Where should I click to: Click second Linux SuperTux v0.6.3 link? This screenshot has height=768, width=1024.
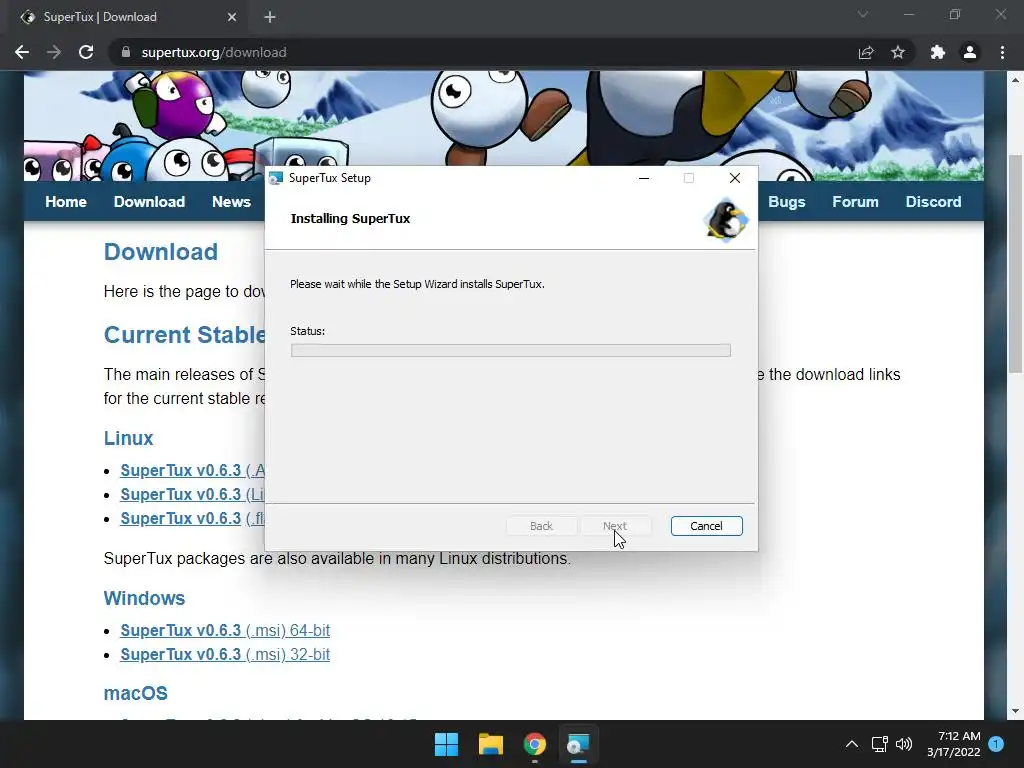click(193, 494)
